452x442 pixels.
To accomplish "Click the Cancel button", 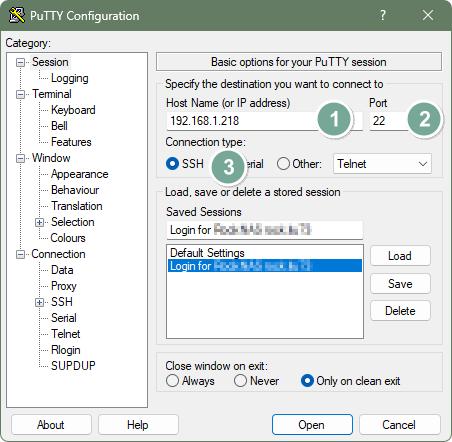I will click(x=399, y=425).
